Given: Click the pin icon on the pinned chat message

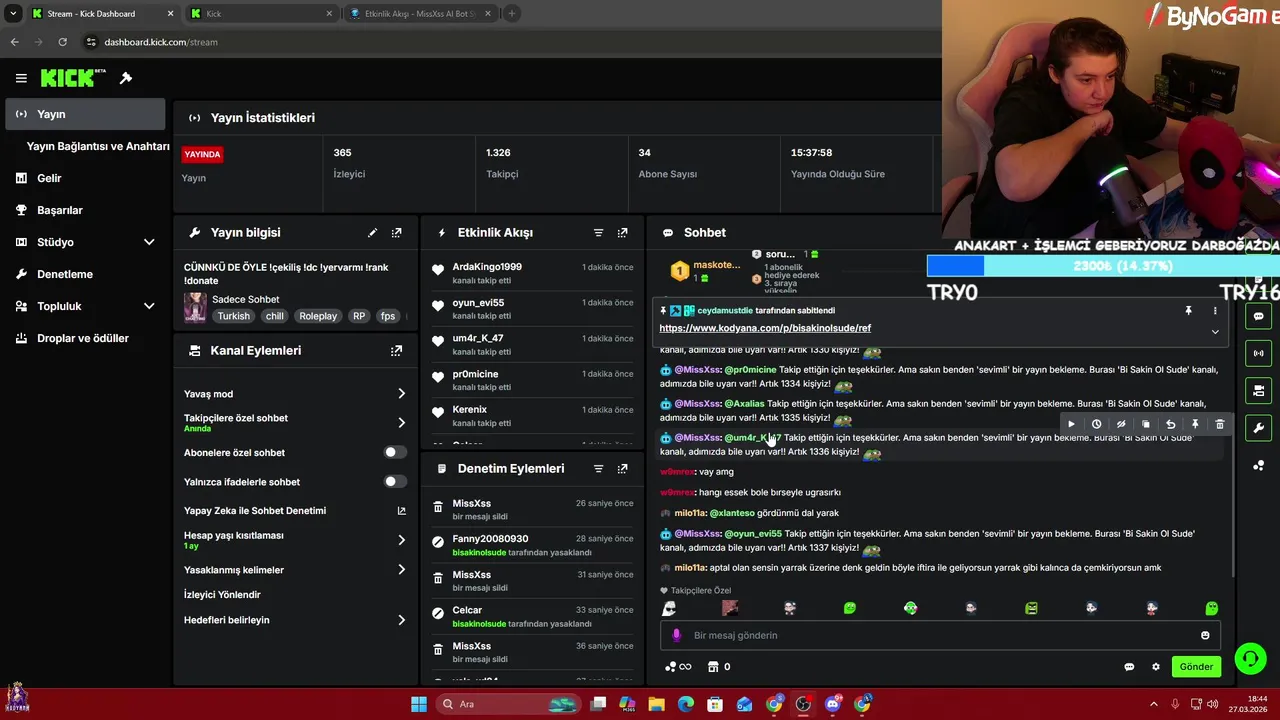Looking at the screenshot, I should (1188, 311).
